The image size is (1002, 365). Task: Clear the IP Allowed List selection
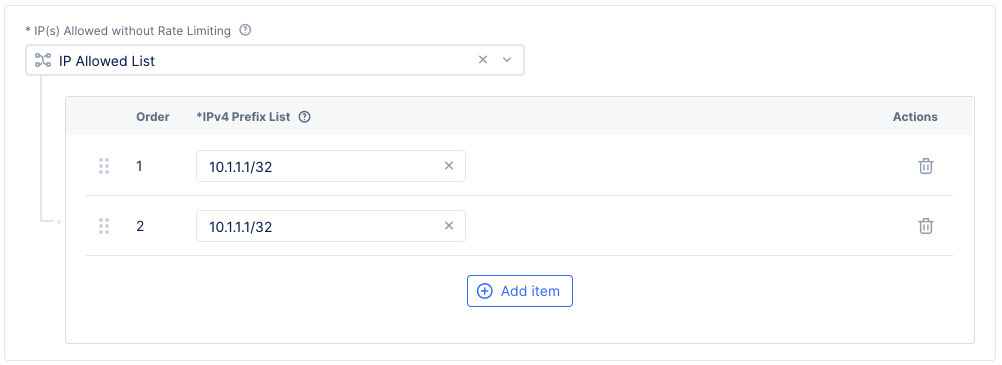pyautogui.click(x=483, y=60)
